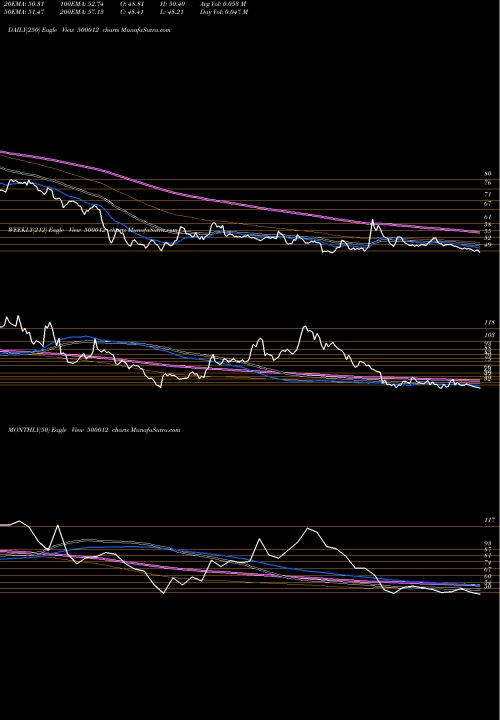Click the 117 price level on monthly chart
Image resolution: width=500 pixels, height=720 pixels.
489,520
